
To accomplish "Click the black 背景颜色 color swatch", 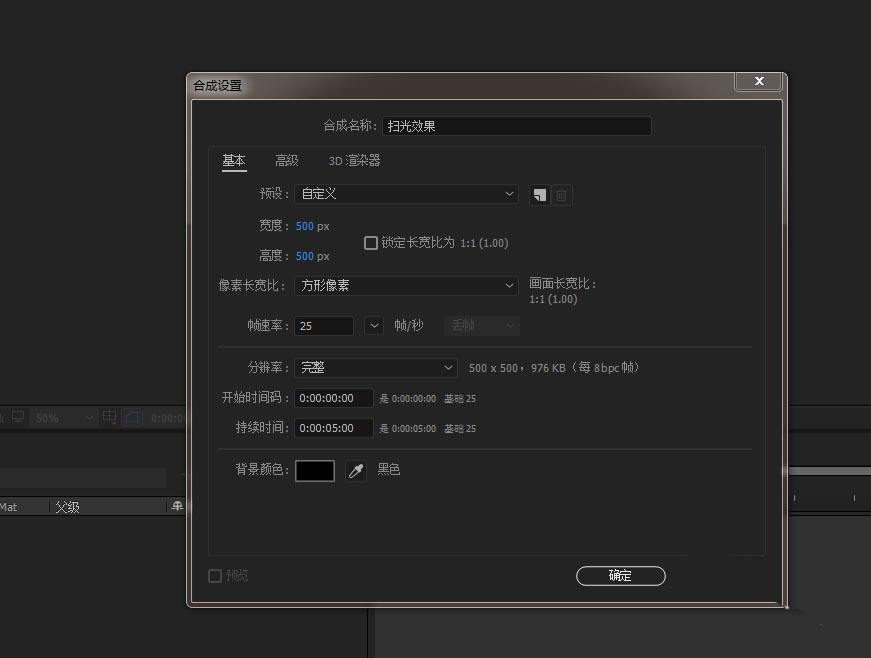I will coord(314,470).
